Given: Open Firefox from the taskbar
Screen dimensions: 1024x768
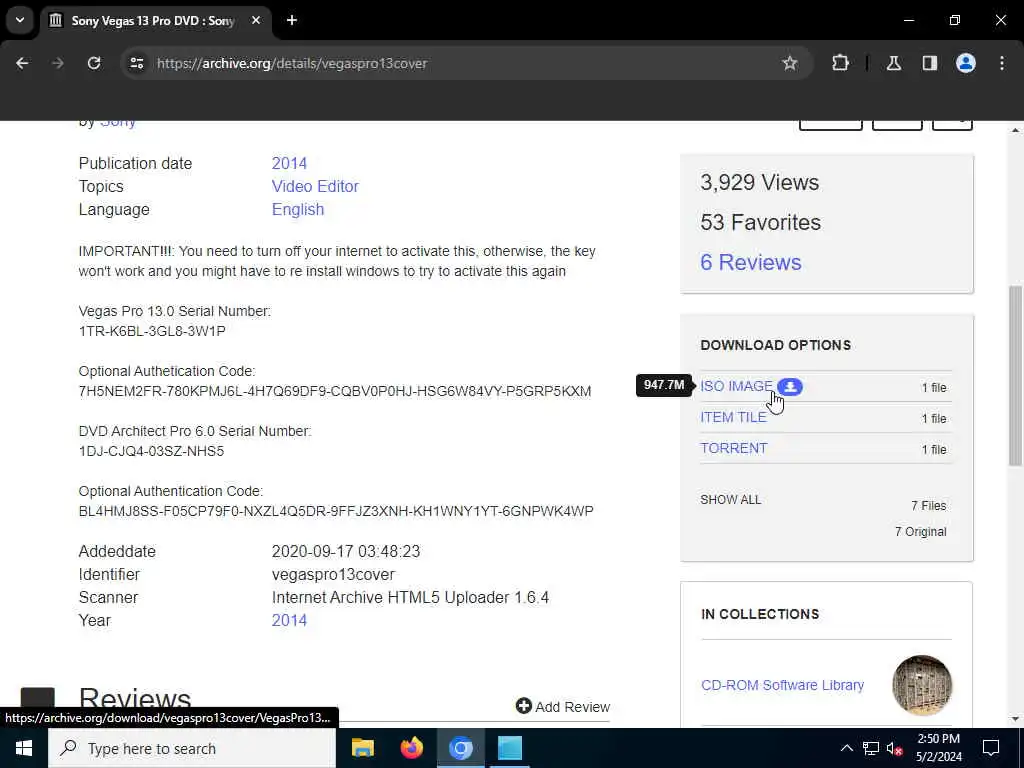Looking at the screenshot, I should click(411, 748).
